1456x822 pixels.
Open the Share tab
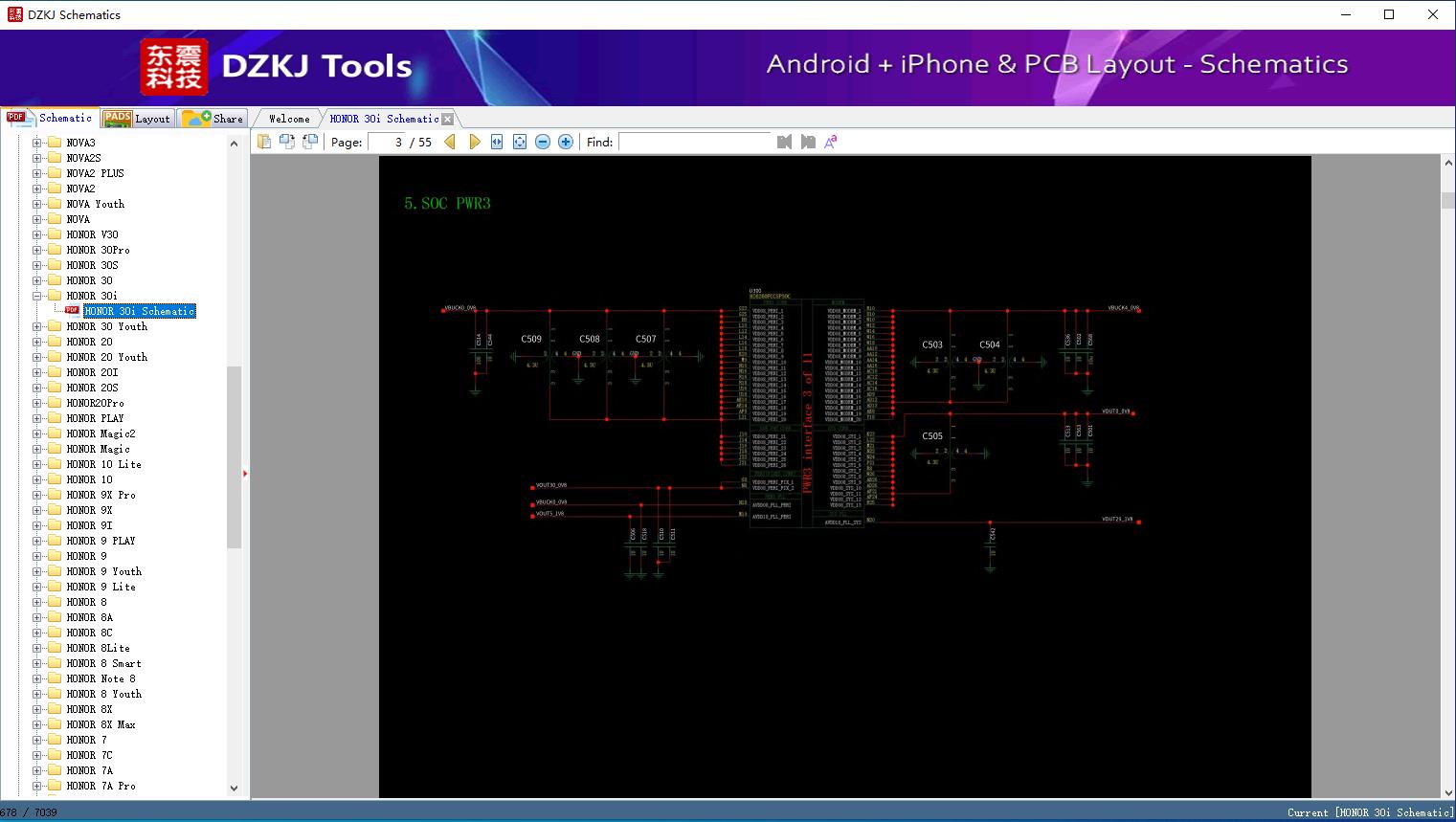pos(213,119)
